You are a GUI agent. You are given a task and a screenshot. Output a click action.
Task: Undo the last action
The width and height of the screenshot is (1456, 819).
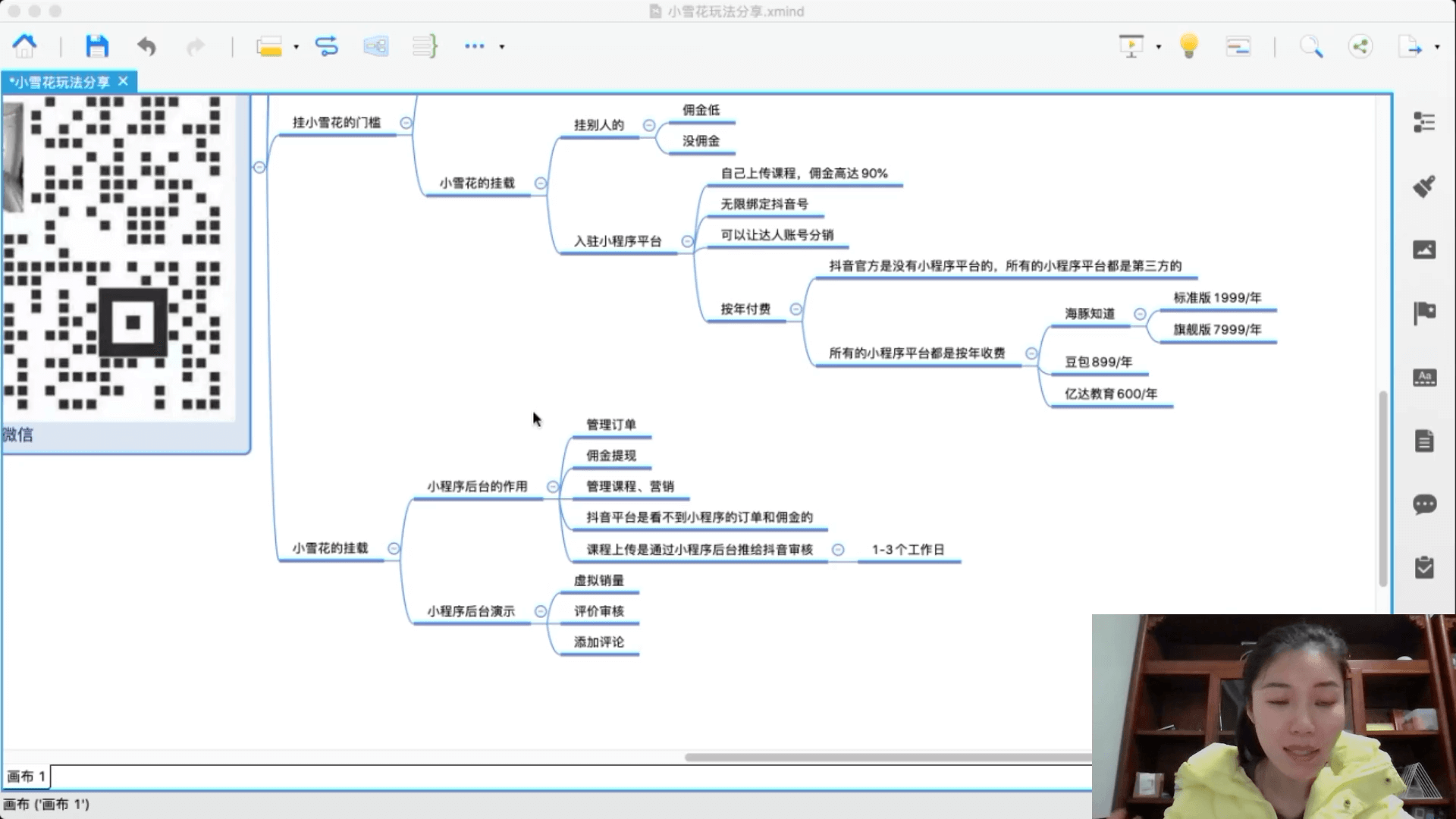point(146,47)
